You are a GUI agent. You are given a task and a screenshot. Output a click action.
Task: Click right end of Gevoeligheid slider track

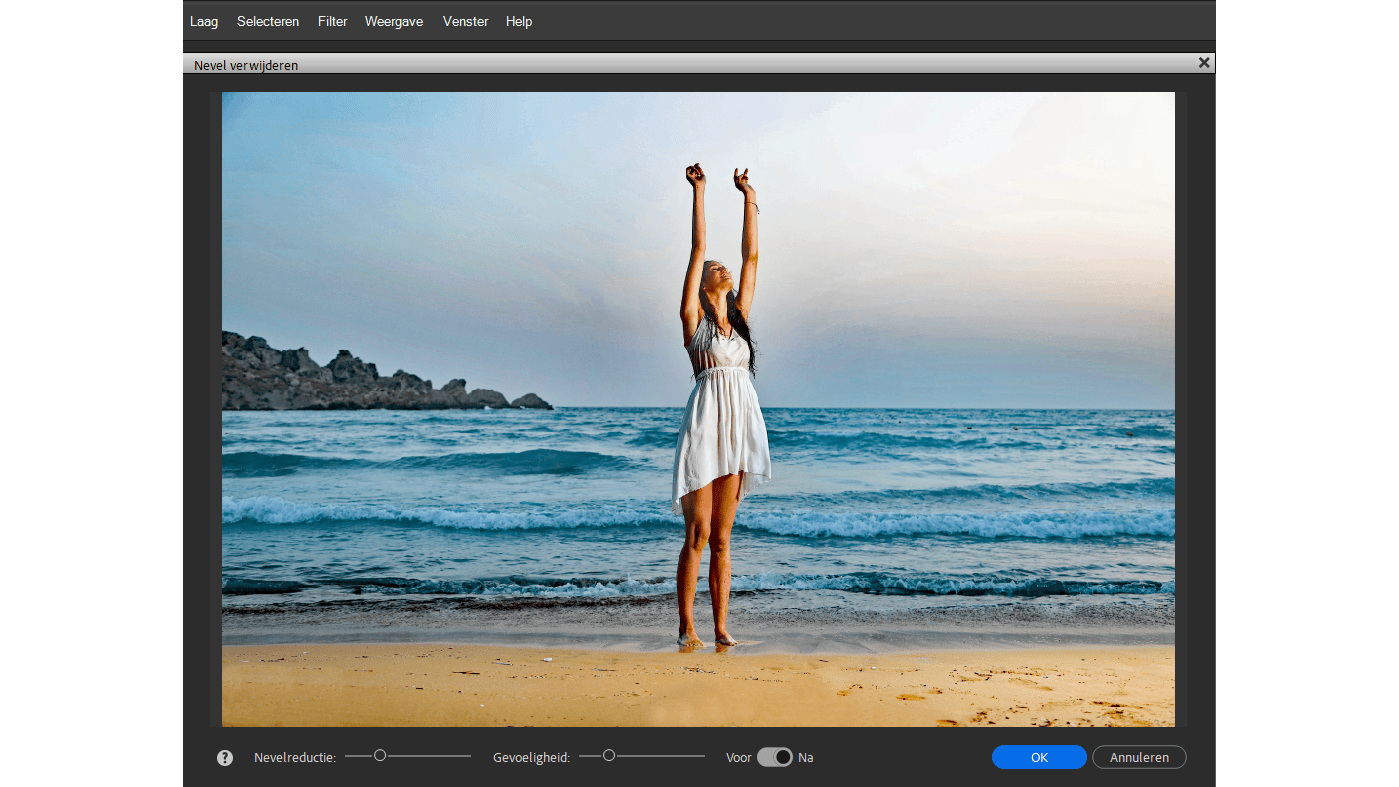tap(702, 756)
